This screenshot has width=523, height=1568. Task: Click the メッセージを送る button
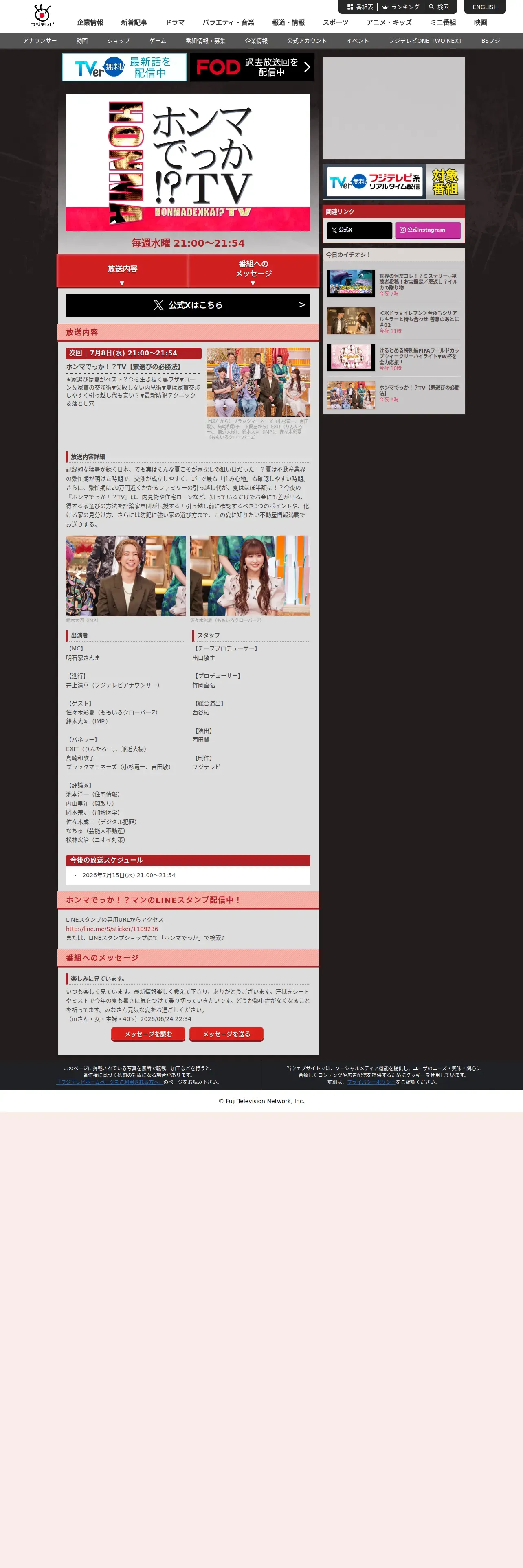pyautogui.click(x=226, y=1034)
